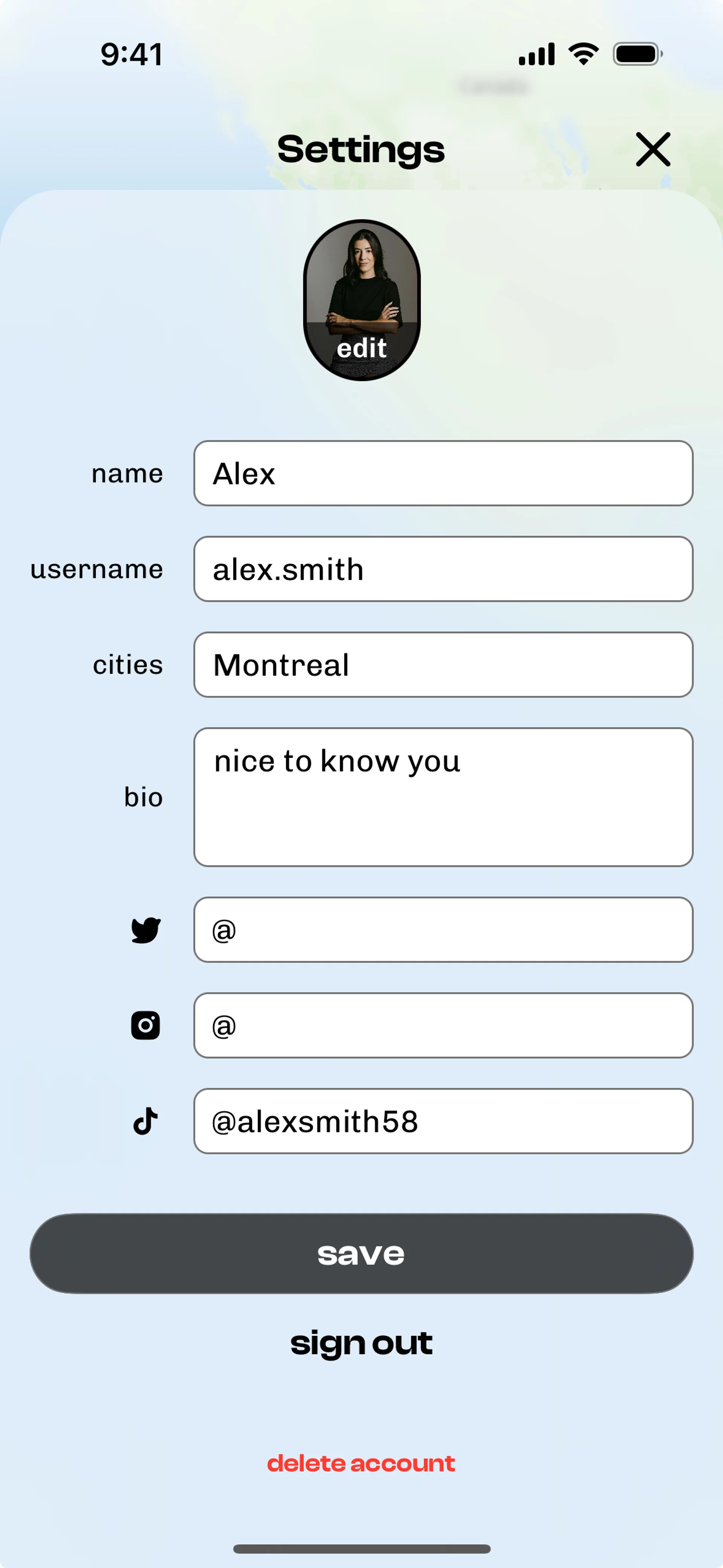Tap the red delete account link
This screenshot has height=1568, width=723.
tap(361, 1463)
